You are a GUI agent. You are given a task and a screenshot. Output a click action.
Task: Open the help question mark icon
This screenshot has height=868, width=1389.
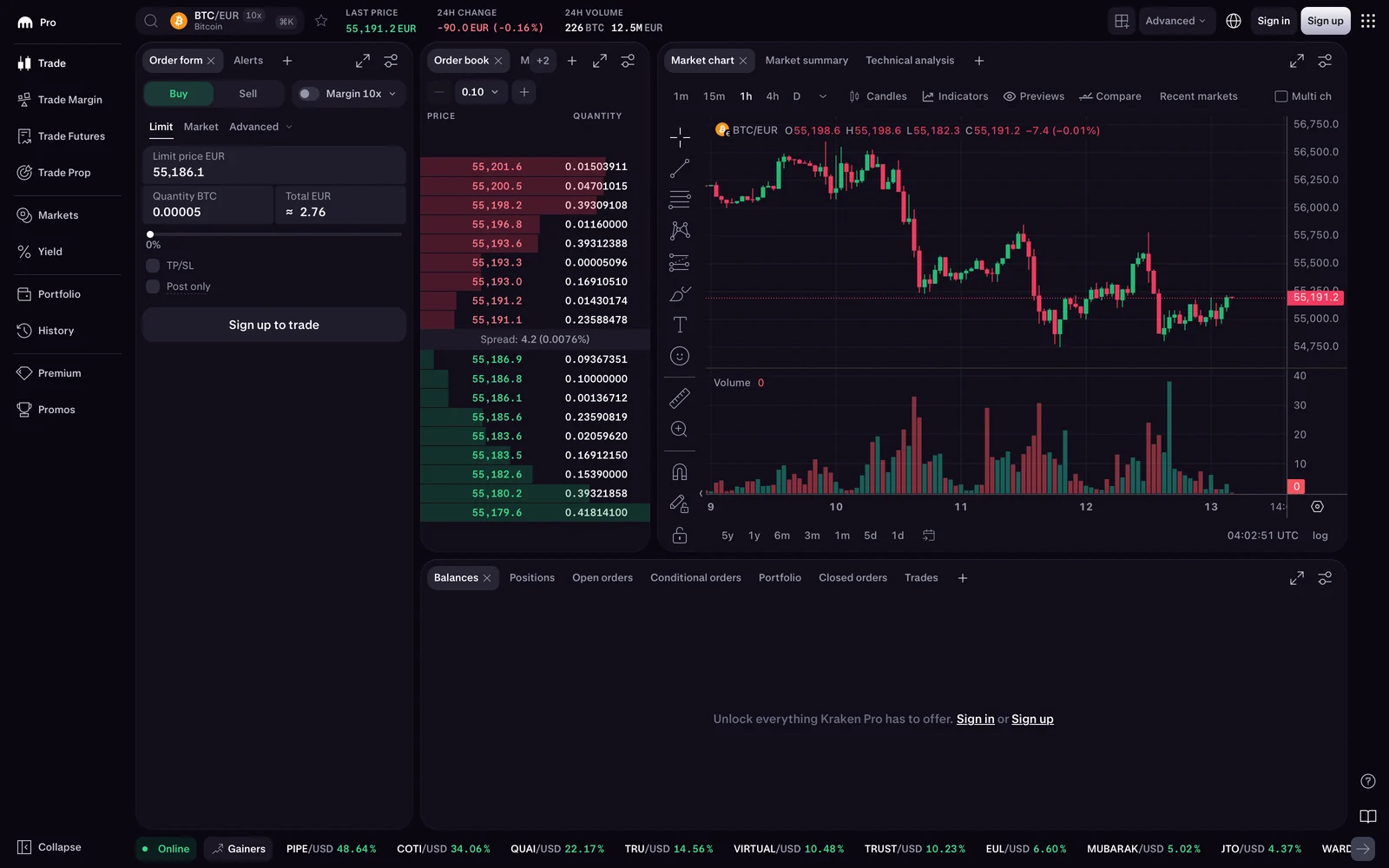click(1368, 781)
